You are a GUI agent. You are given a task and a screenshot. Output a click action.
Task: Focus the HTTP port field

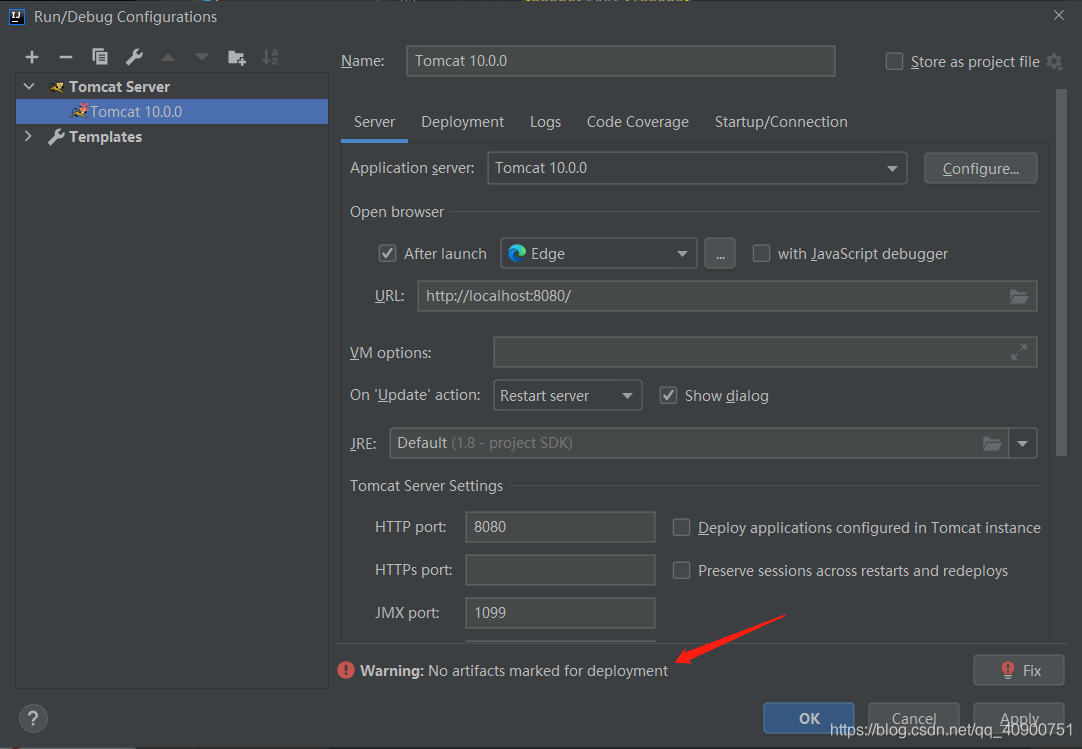pos(560,527)
